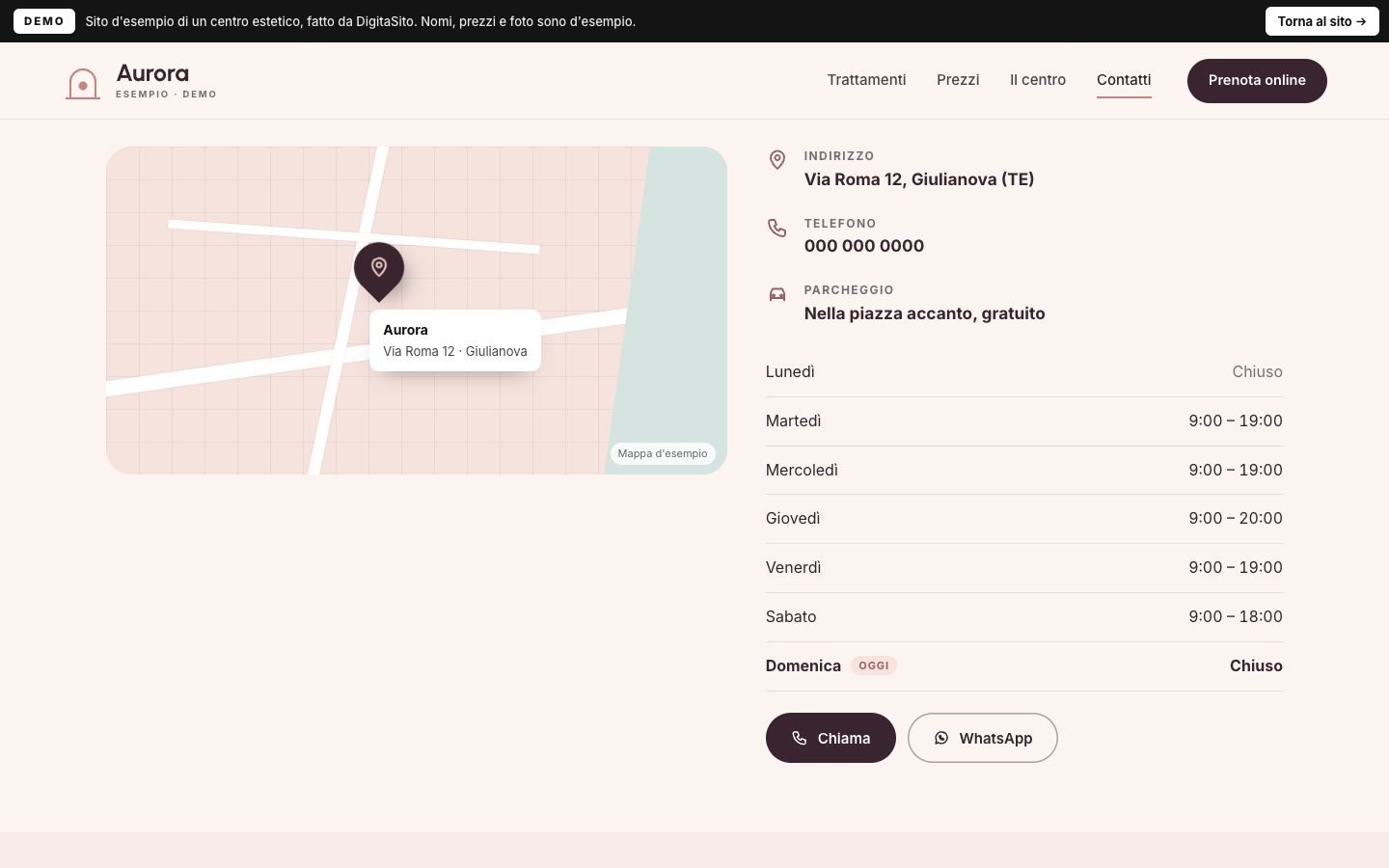Click the Prenota online button
Image resolution: width=1389 pixels, height=868 pixels.
coord(1257,80)
